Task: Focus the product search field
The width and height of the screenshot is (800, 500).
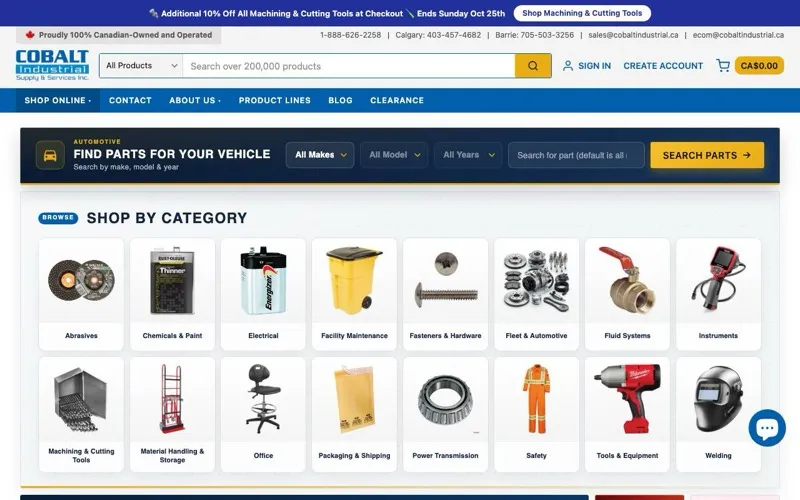Action: 349,66
